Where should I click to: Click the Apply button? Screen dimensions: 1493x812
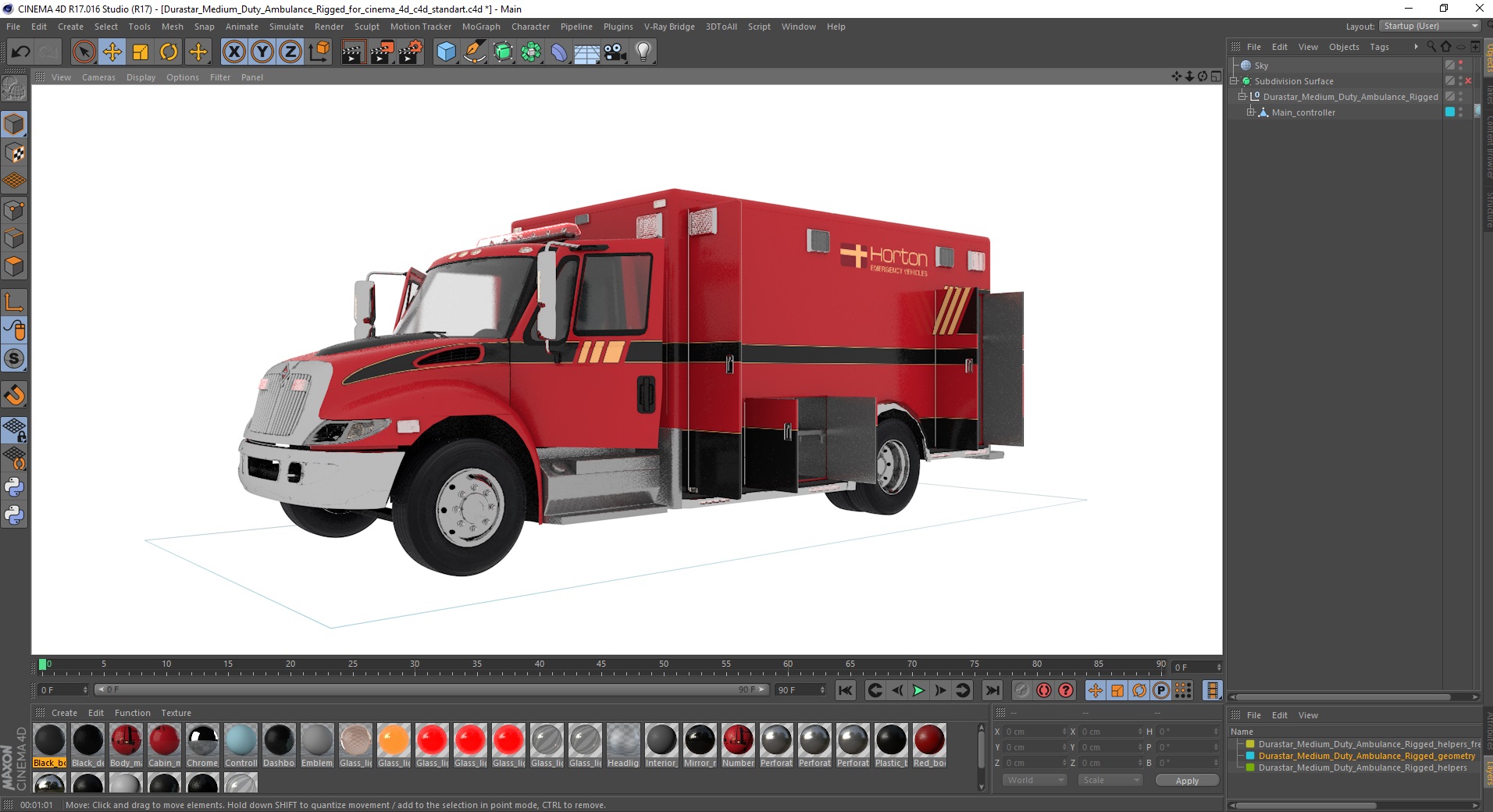1187,780
